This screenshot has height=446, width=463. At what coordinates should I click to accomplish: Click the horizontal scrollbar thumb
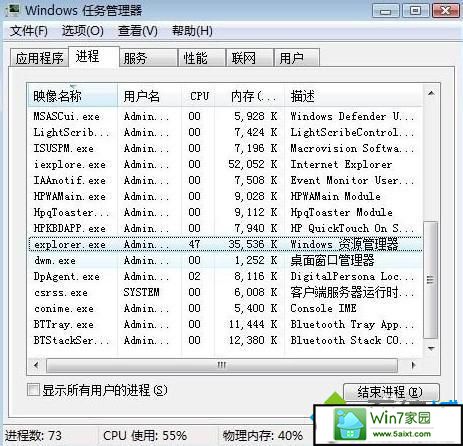pos(222,365)
